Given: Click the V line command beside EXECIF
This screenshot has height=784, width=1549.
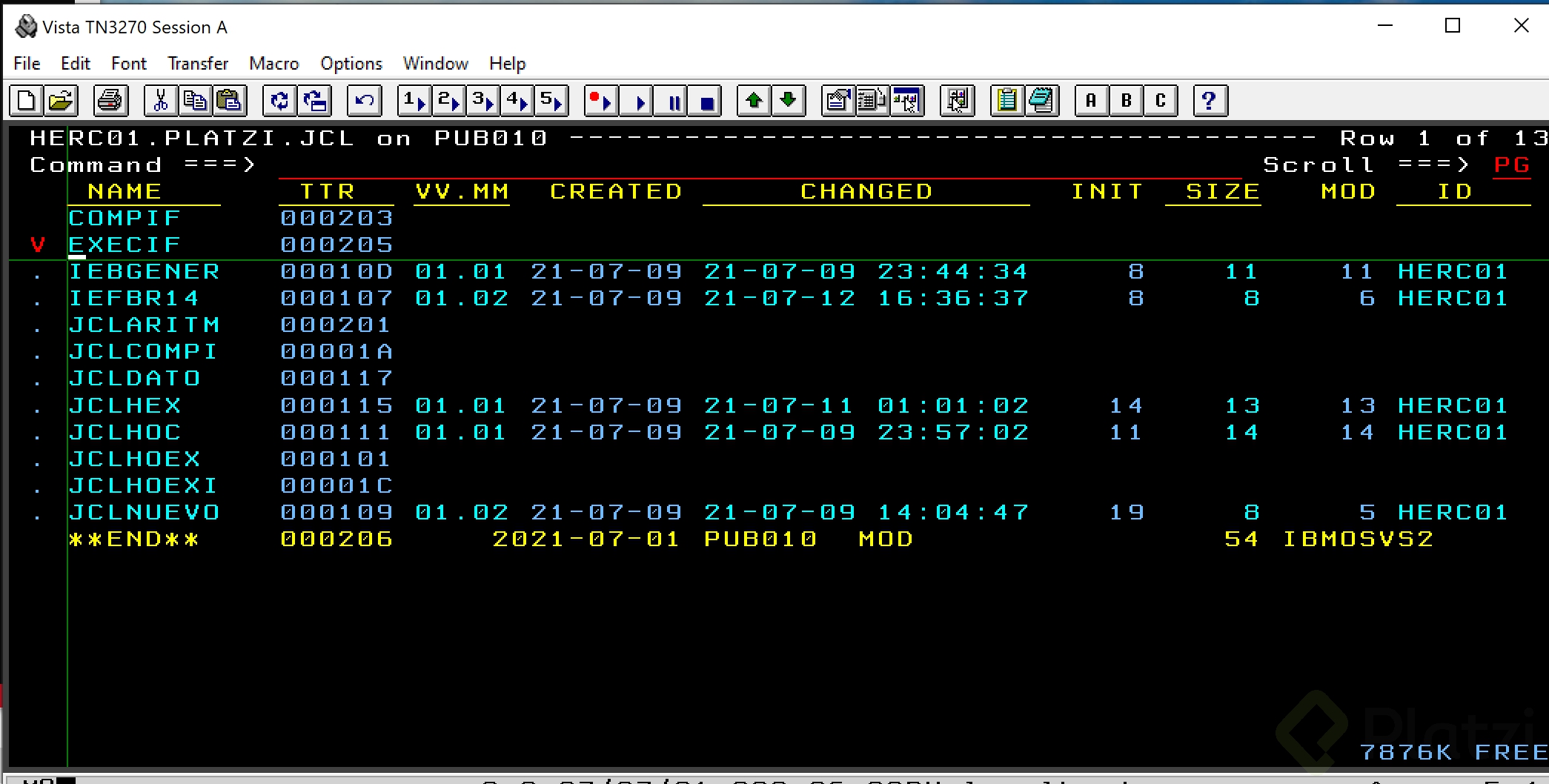Looking at the screenshot, I should tap(38, 245).
